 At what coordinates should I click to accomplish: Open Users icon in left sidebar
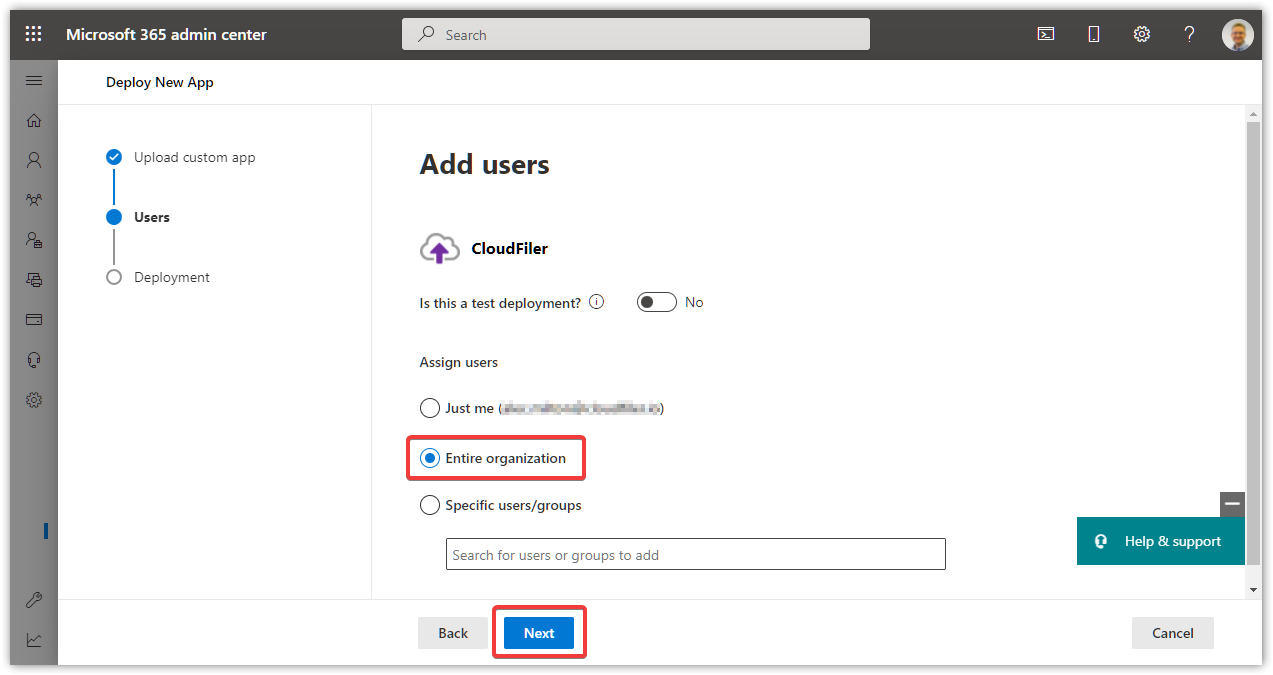pos(34,160)
